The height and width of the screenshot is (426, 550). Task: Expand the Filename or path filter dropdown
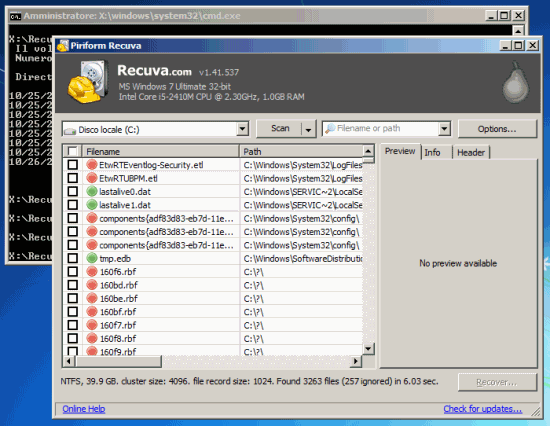tap(444, 129)
